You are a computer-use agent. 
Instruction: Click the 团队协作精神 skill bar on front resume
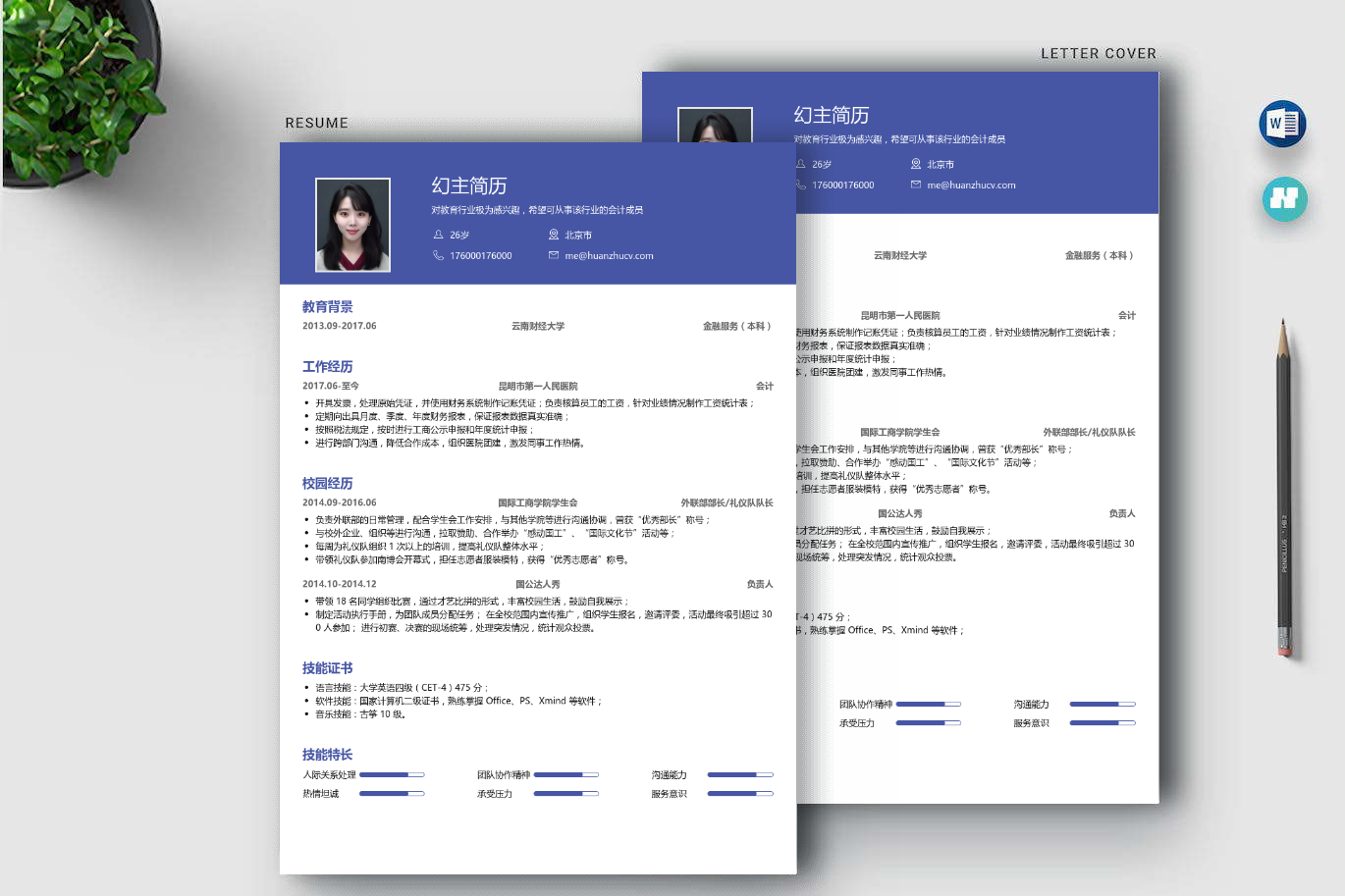(x=566, y=775)
